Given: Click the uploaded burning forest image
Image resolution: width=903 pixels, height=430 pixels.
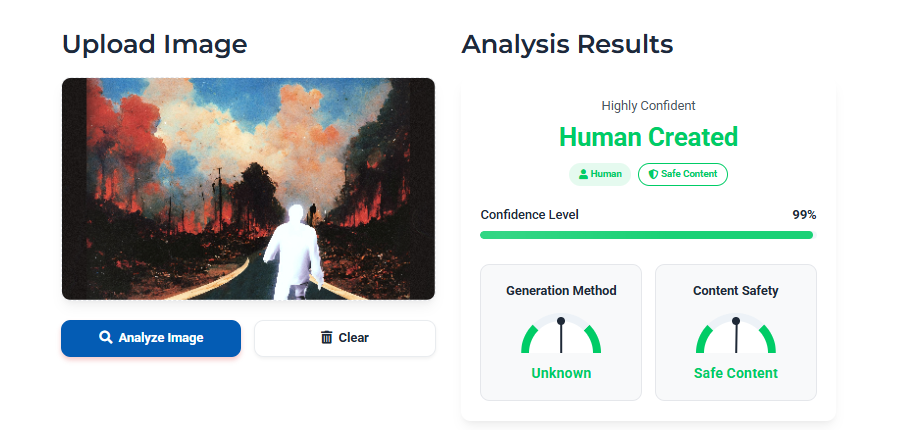Looking at the screenshot, I should click(x=248, y=189).
